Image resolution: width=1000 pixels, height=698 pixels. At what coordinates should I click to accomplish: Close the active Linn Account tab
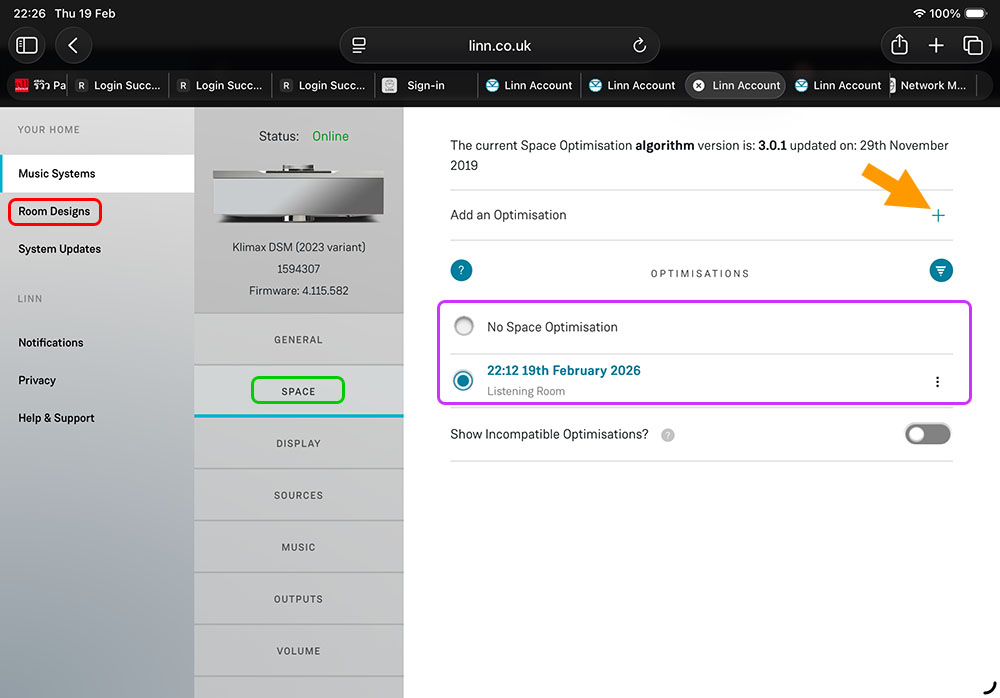[x=699, y=86]
